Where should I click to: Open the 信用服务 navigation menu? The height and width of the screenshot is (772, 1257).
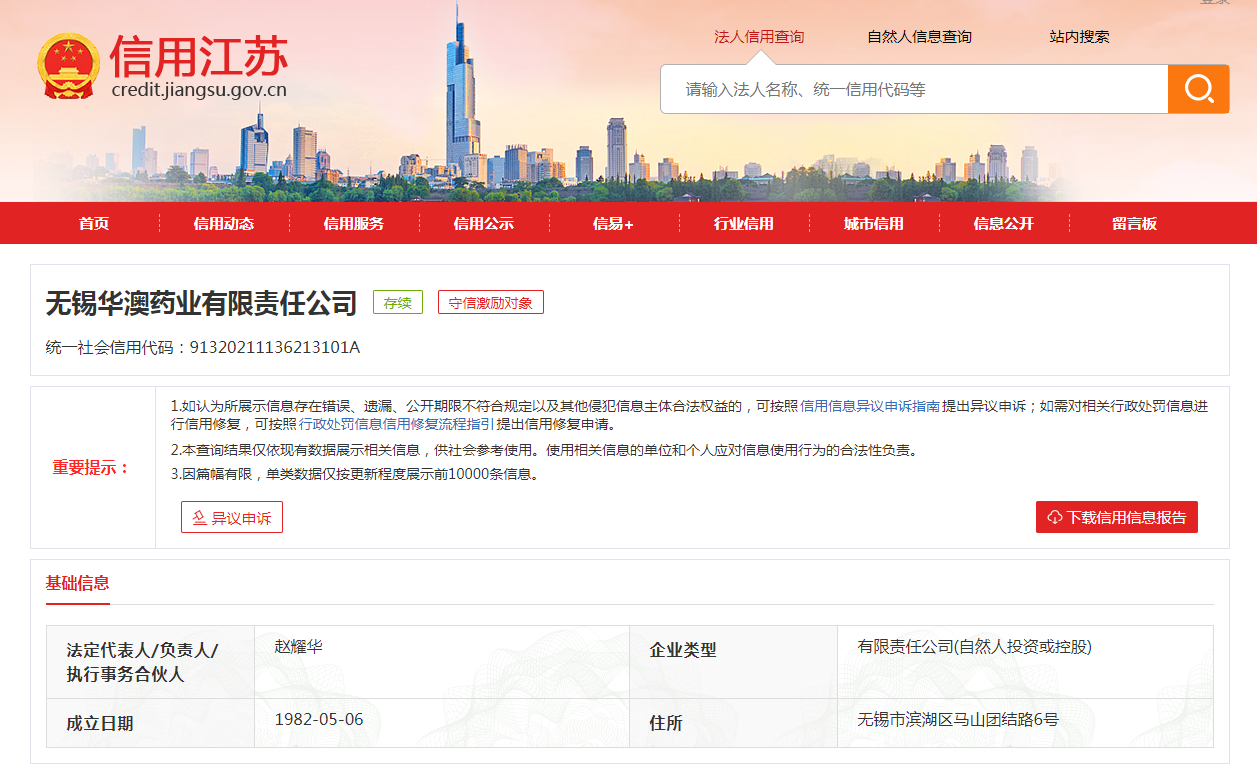pyautogui.click(x=354, y=223)
